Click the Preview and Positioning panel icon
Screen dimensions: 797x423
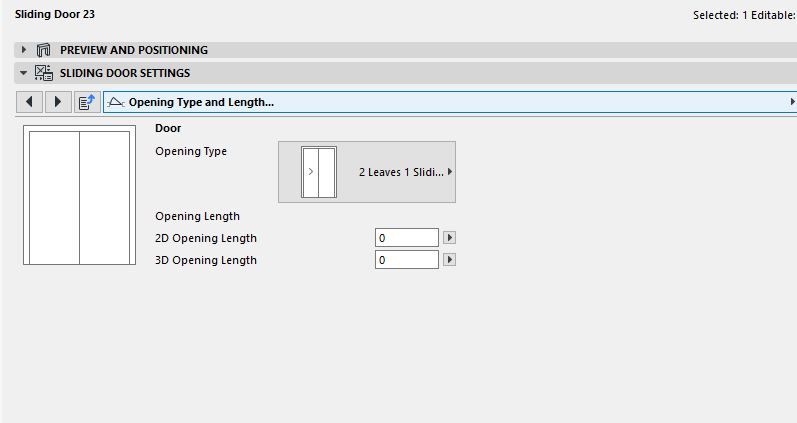point(43,50)
